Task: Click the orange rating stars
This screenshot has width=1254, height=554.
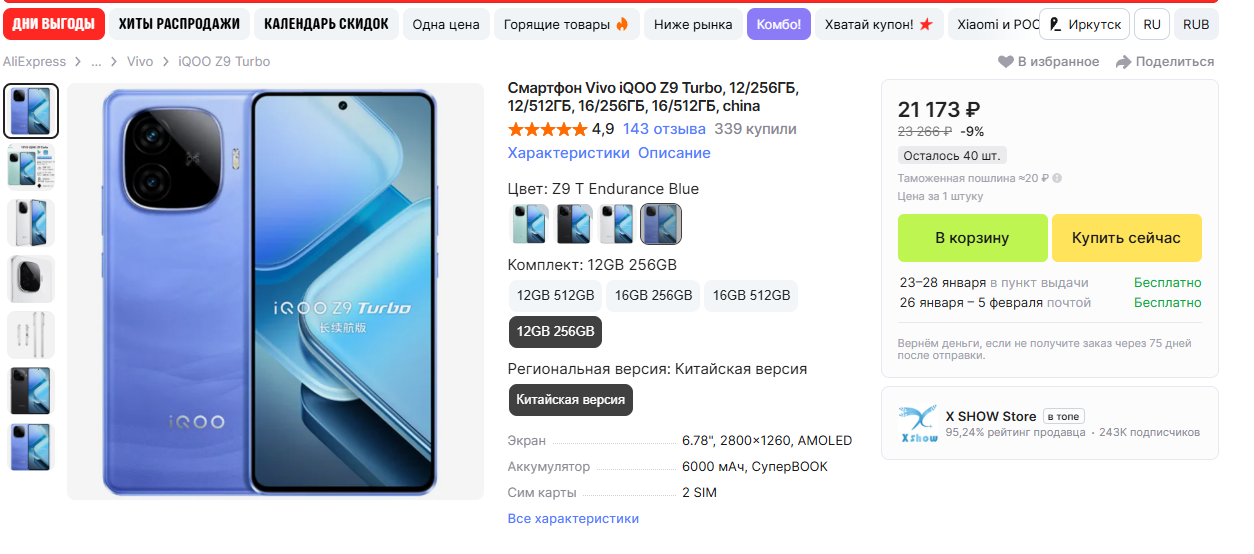Action: pyautogui.click(x=547, y=129)
